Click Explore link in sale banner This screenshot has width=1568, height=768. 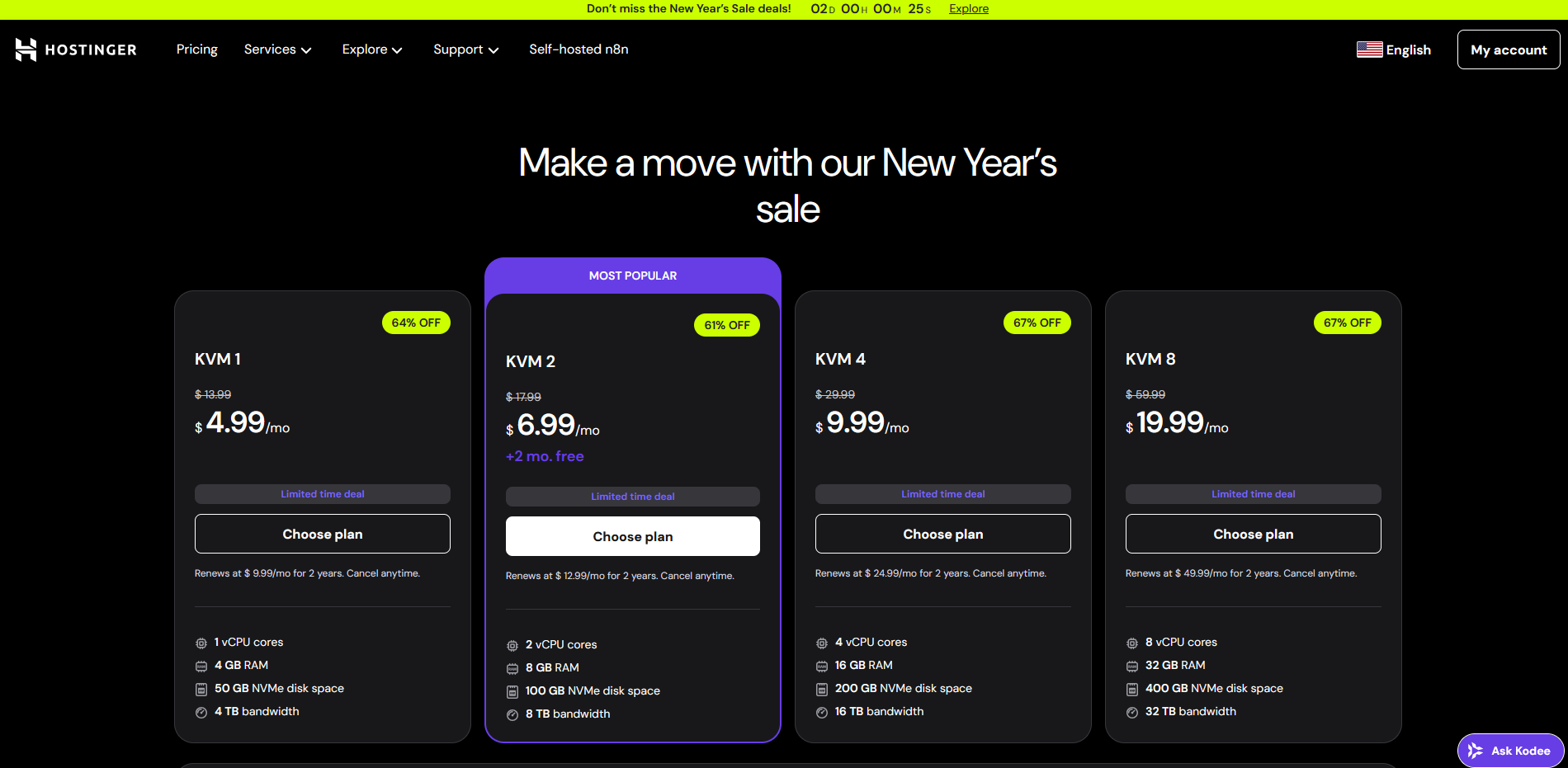[x=969, y=9]
